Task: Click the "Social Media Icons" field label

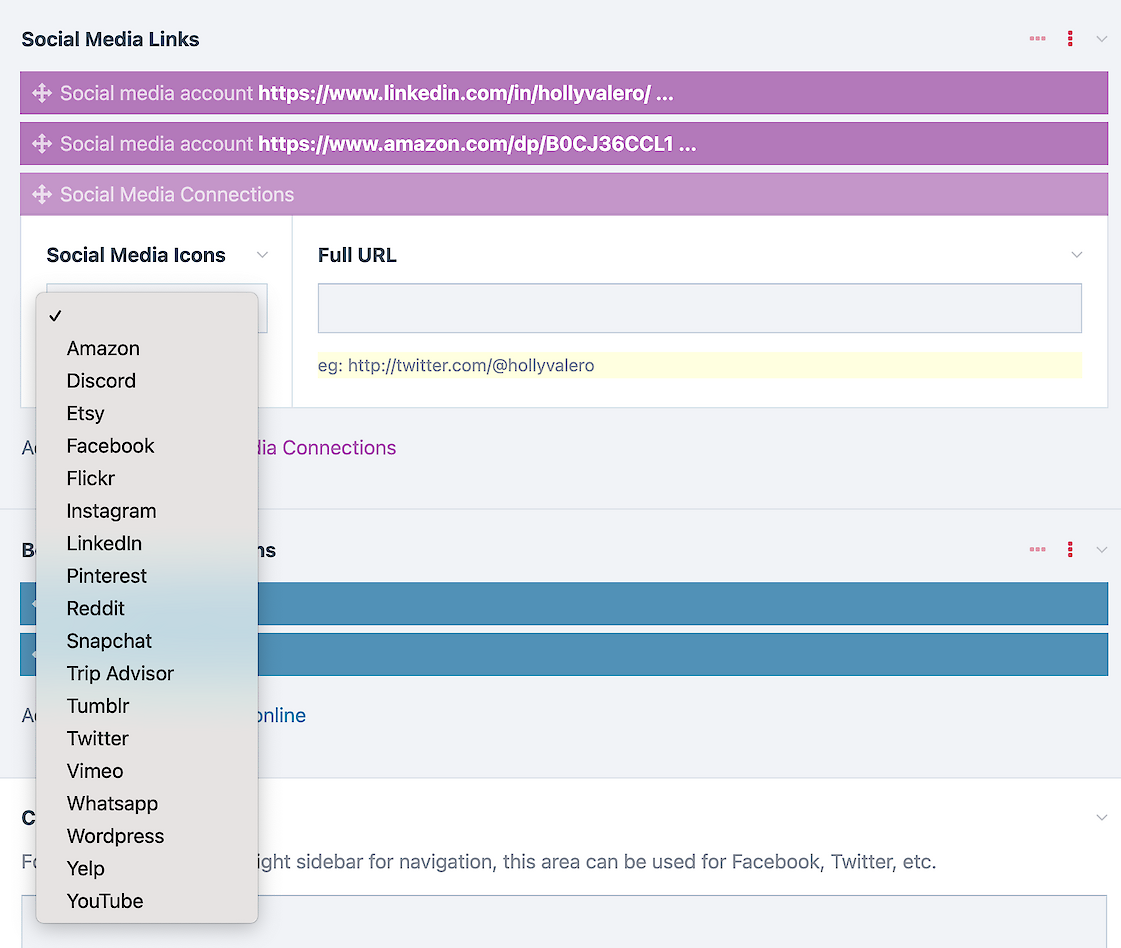Action: click(136, 255)
